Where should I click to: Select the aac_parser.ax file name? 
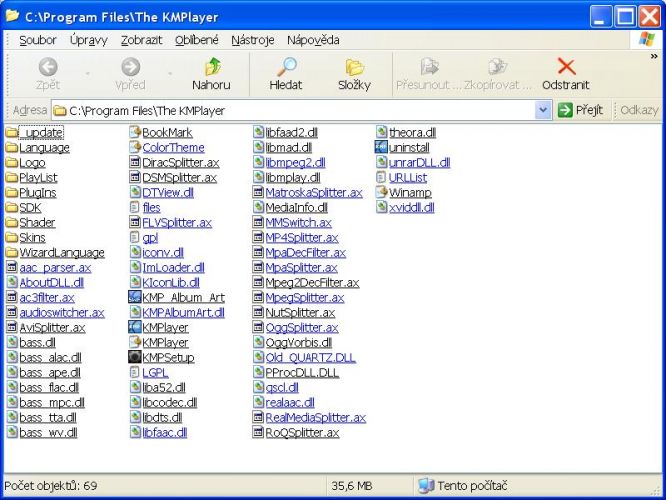tap(55, 268)
